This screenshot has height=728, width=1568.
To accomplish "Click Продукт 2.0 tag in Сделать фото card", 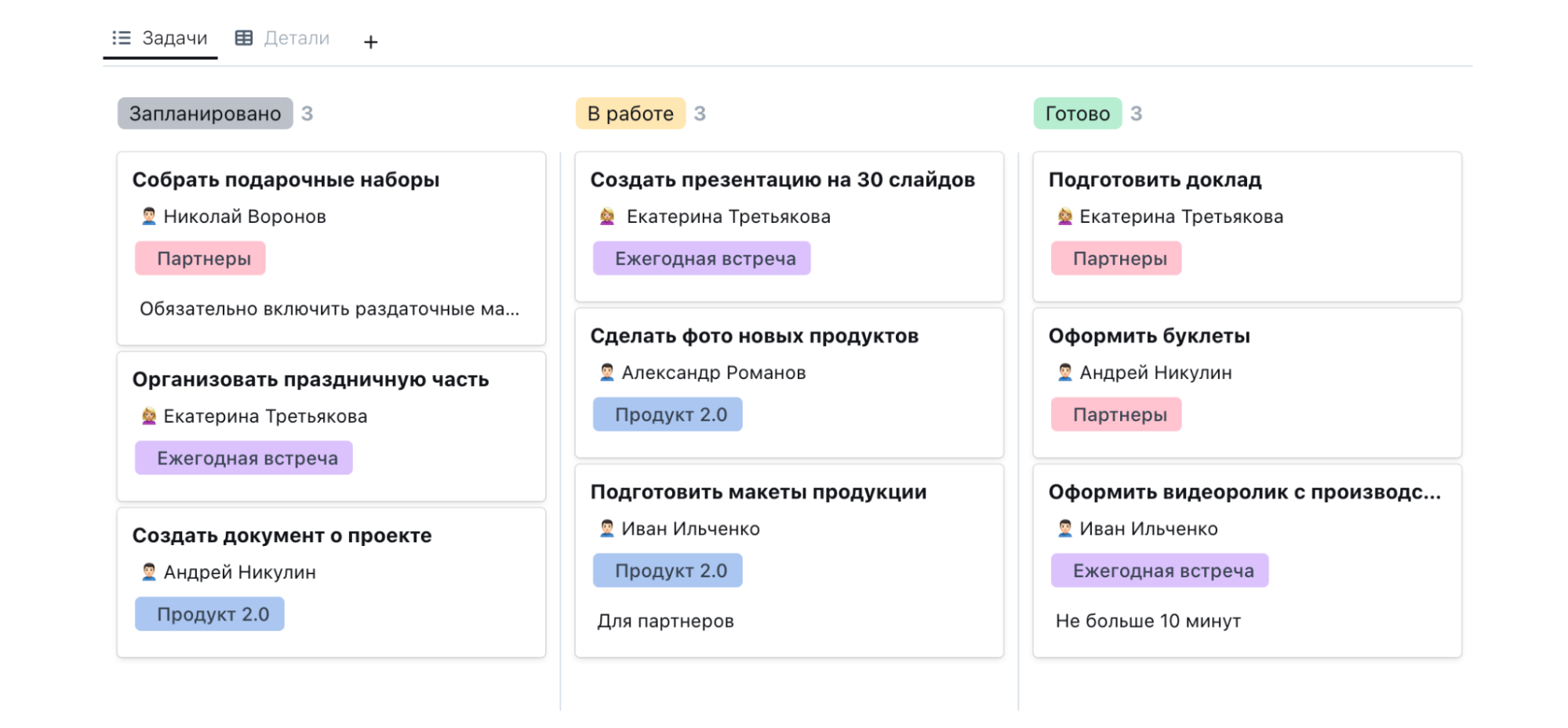I will coord(671,414).
